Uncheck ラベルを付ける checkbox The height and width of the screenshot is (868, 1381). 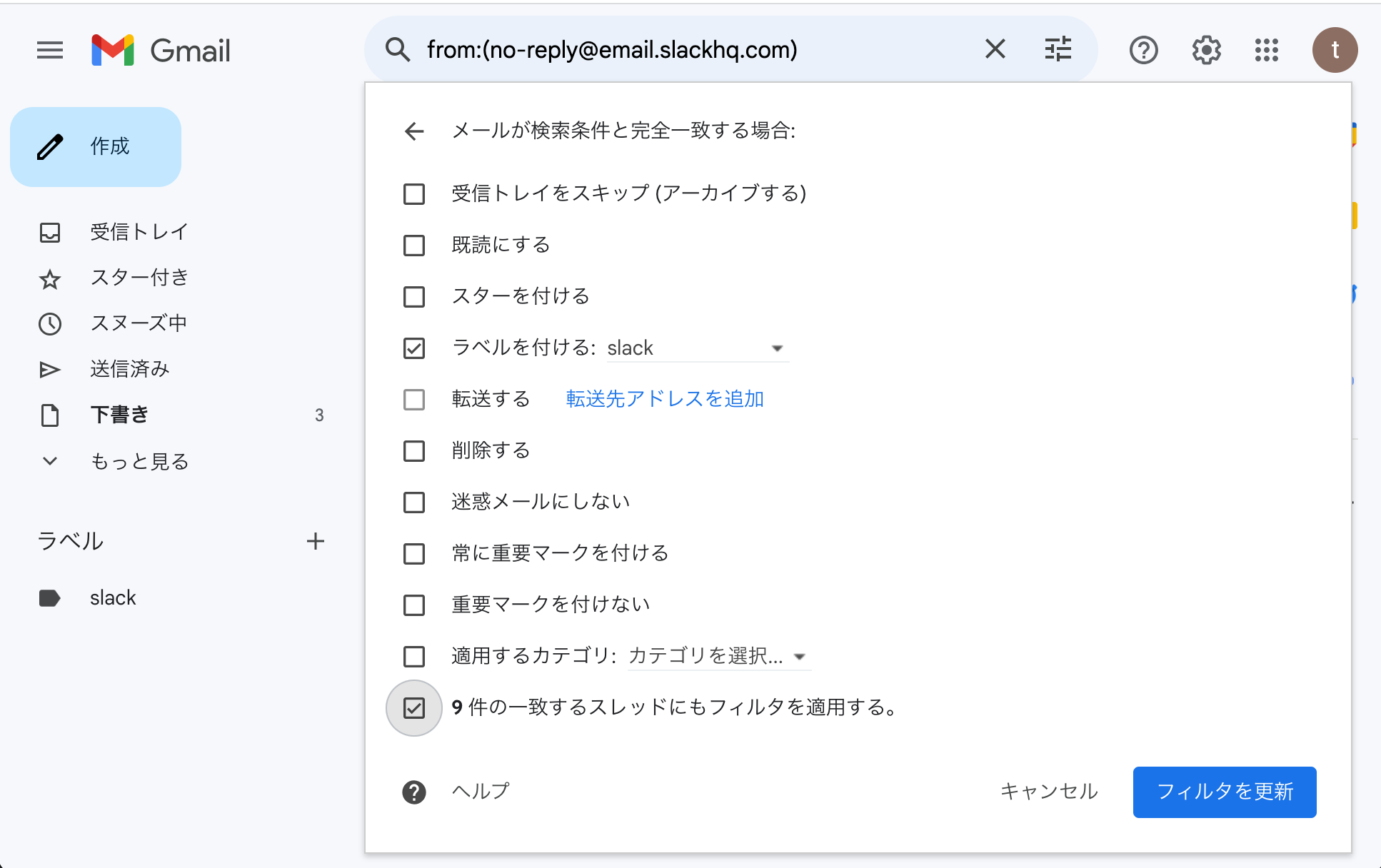coord(414,348)
